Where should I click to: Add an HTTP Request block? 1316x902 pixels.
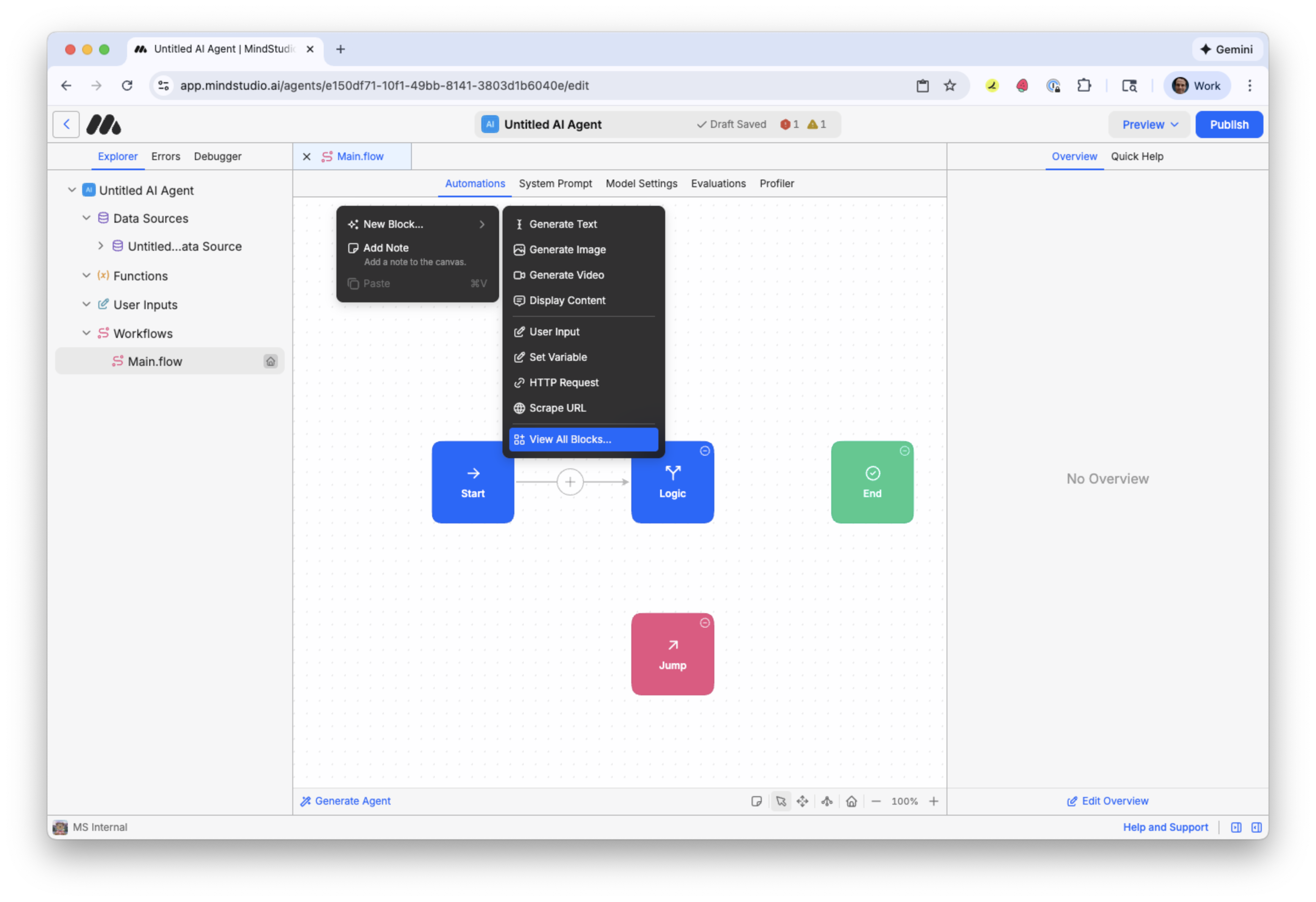coord(564,382)
